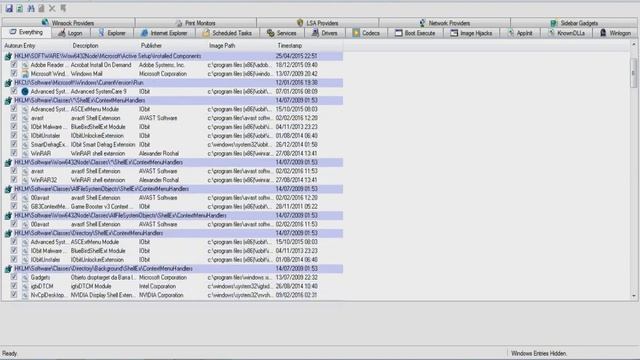
Task: Click the Image Hijacks tab icon
Action: pyautogui.click(x=454, y=33)
